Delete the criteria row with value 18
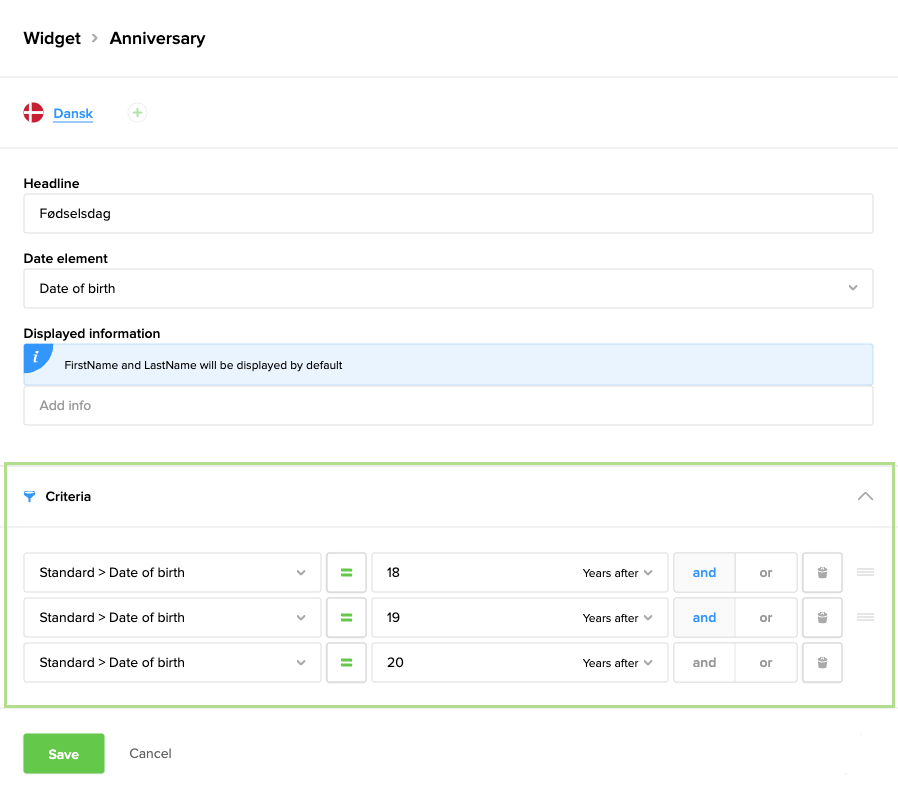 coord(822,573)
